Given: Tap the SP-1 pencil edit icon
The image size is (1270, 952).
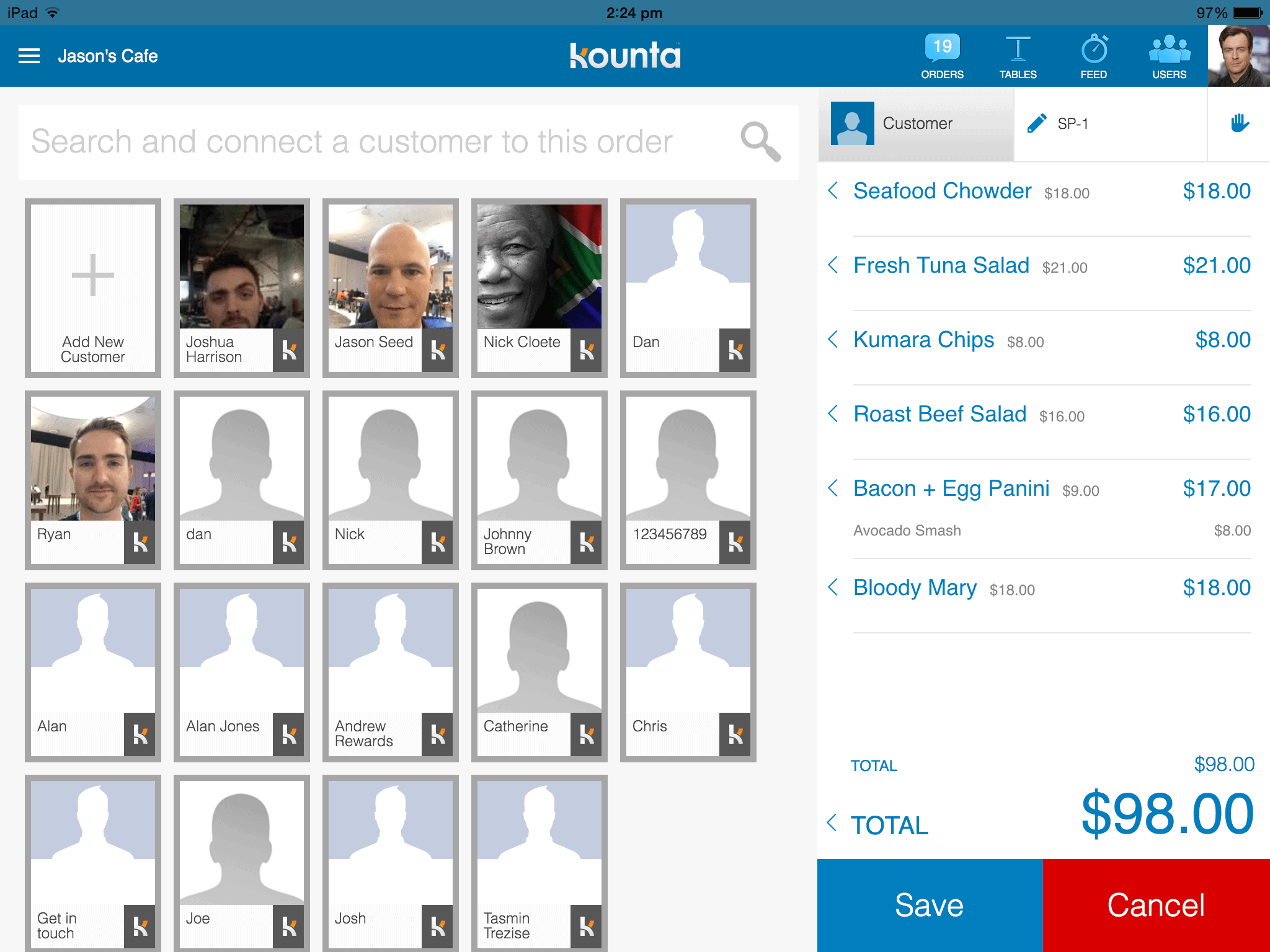Looking at the screenshot, I should pos(1037,123).
